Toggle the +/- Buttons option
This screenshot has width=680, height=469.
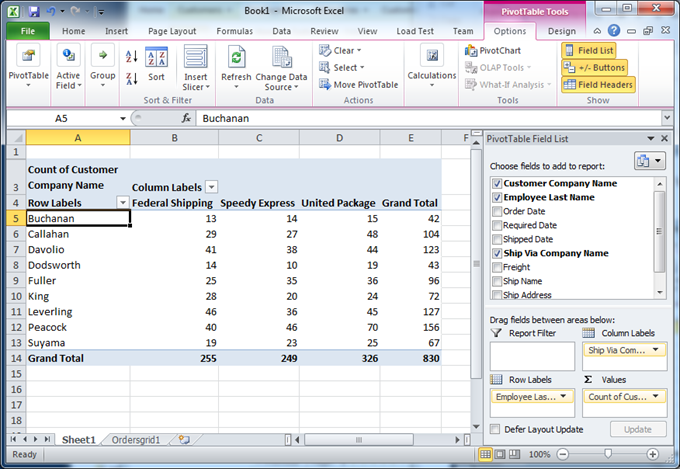pos(595,68)
